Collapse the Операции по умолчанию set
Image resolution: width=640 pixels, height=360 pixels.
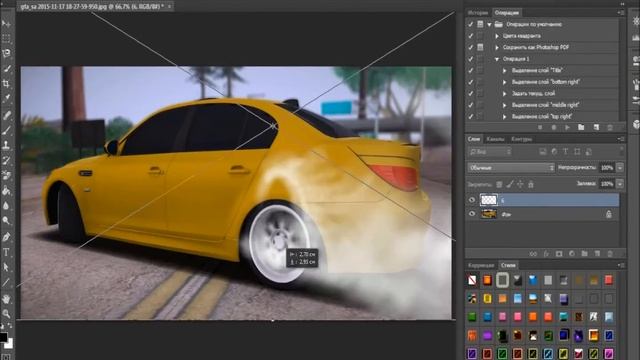(x=489, y=24)
